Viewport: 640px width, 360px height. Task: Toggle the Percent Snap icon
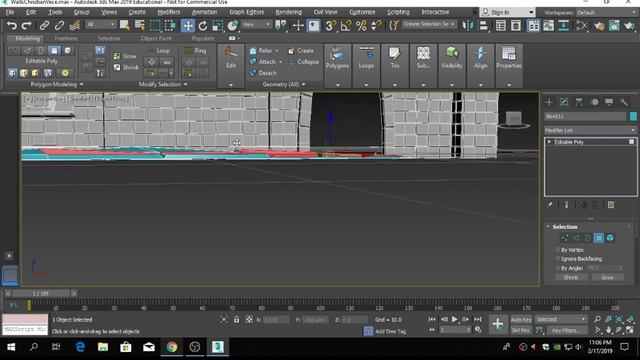tap(361, 26)
